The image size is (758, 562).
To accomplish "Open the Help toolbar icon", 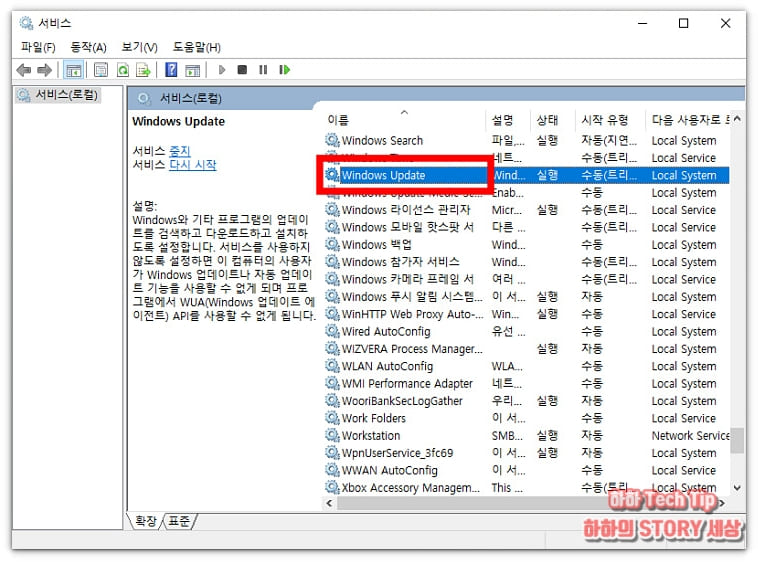I will [171, 70].
